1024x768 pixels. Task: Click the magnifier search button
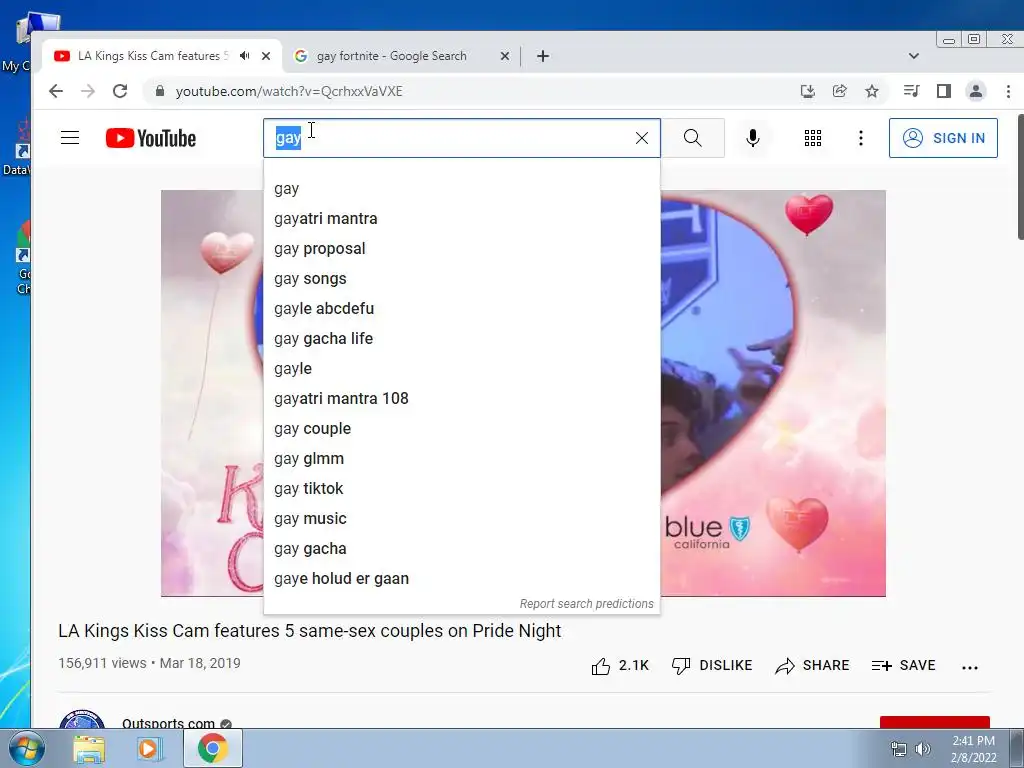693,138
